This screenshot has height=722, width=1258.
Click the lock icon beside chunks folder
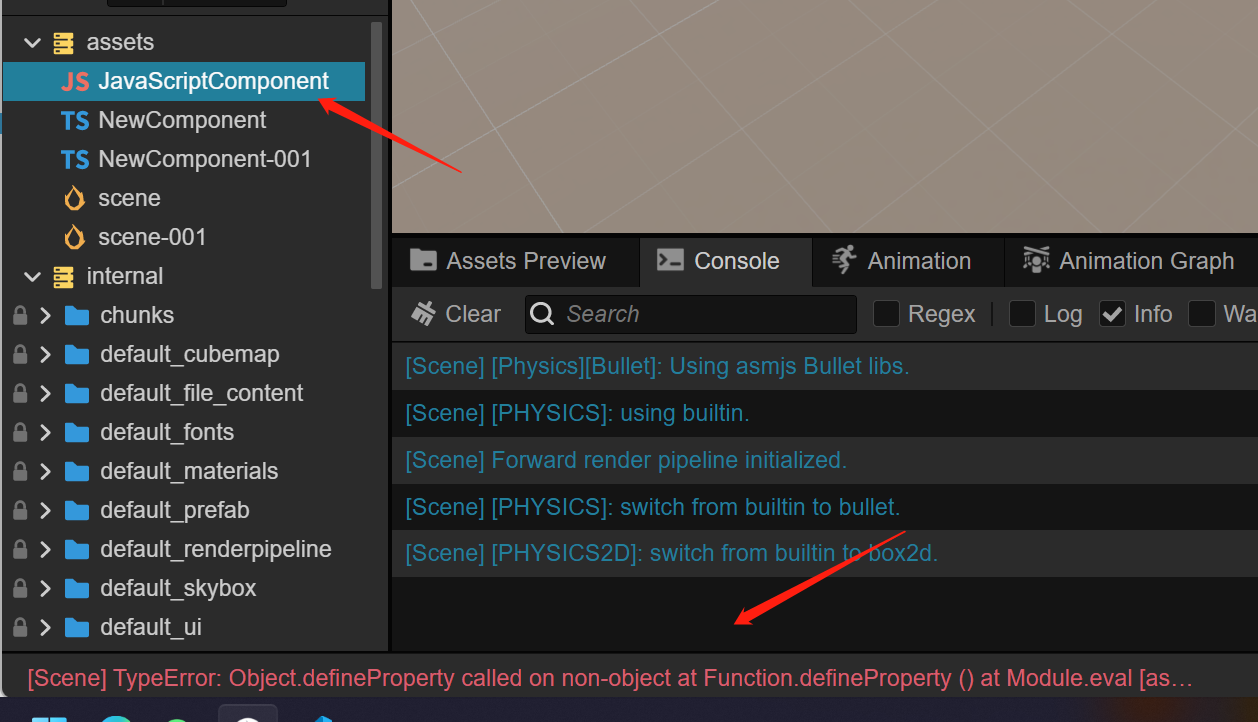(19, 316)
